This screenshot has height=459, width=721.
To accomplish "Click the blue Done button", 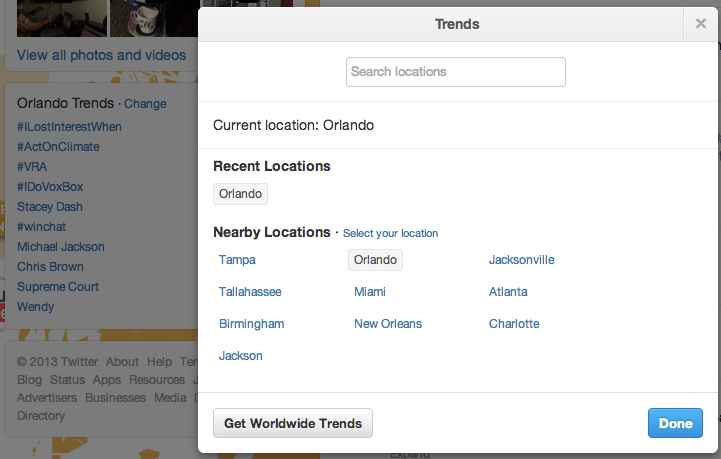I will 675,423.
